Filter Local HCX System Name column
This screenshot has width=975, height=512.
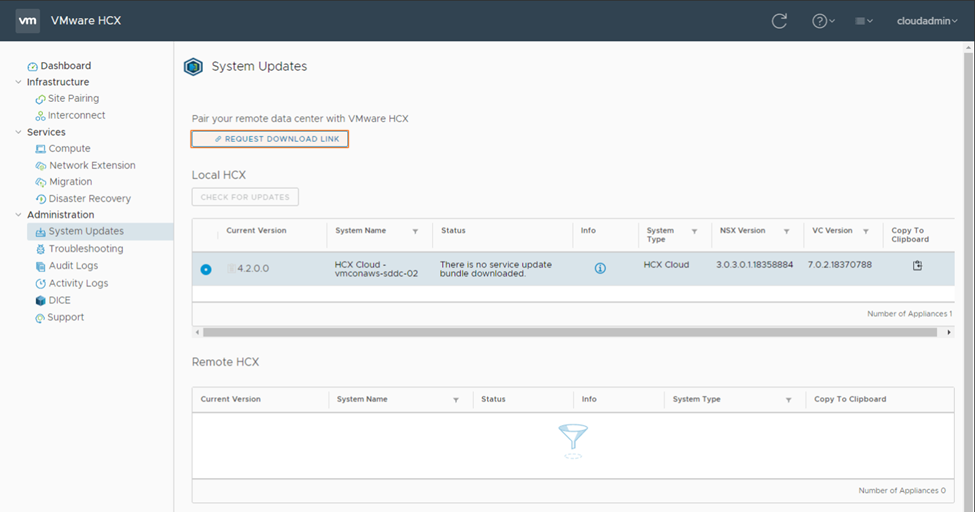[x=415, y=231]
